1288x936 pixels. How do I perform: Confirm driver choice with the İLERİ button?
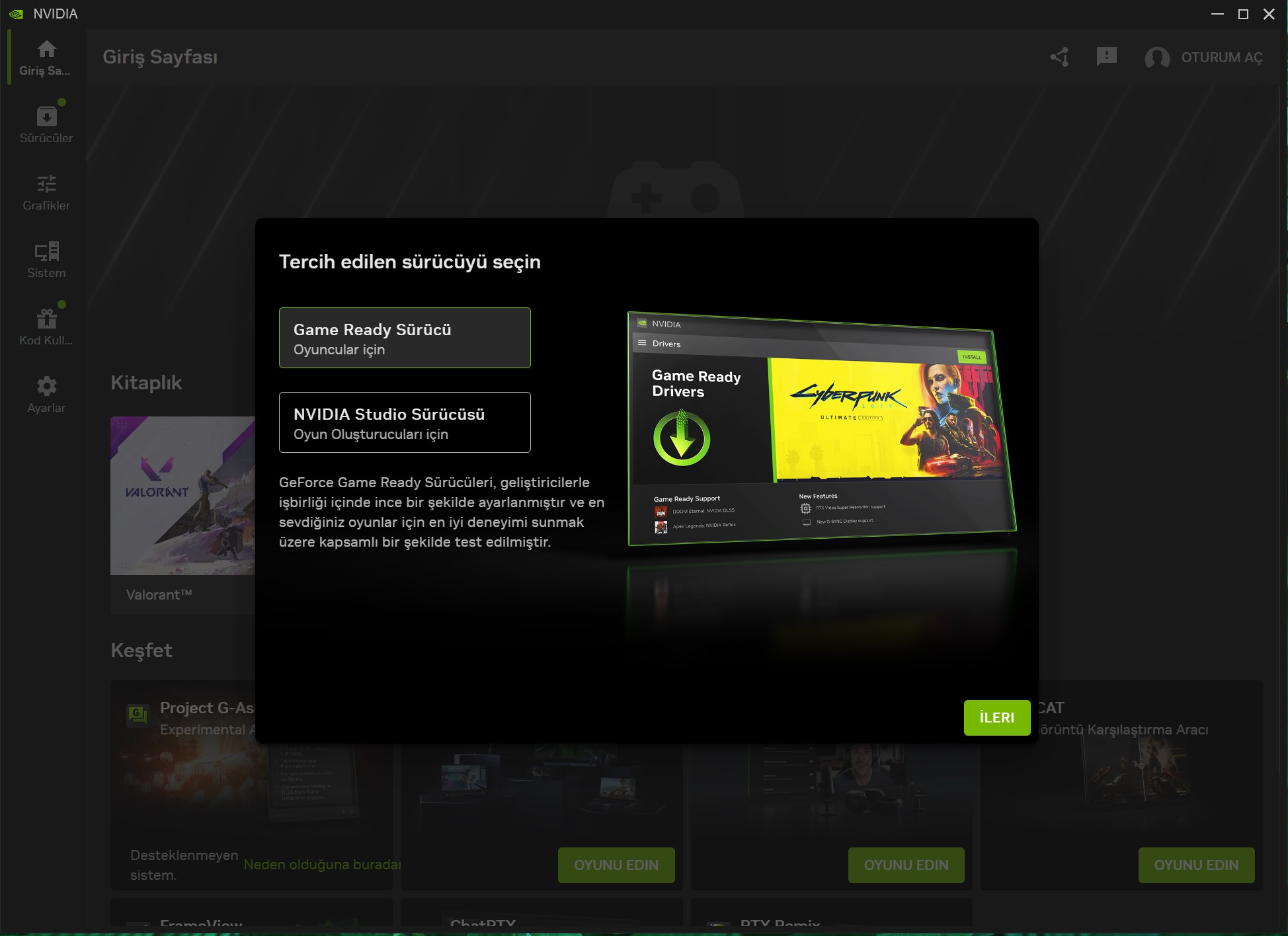tap(996, 717)
